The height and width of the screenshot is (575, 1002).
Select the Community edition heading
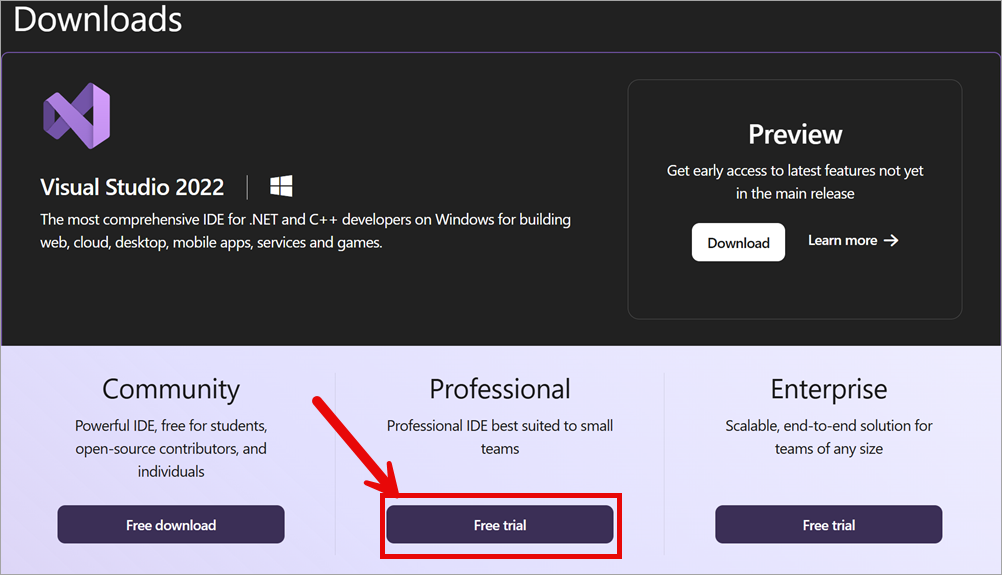pyautogui.click(x=171, y=389)
